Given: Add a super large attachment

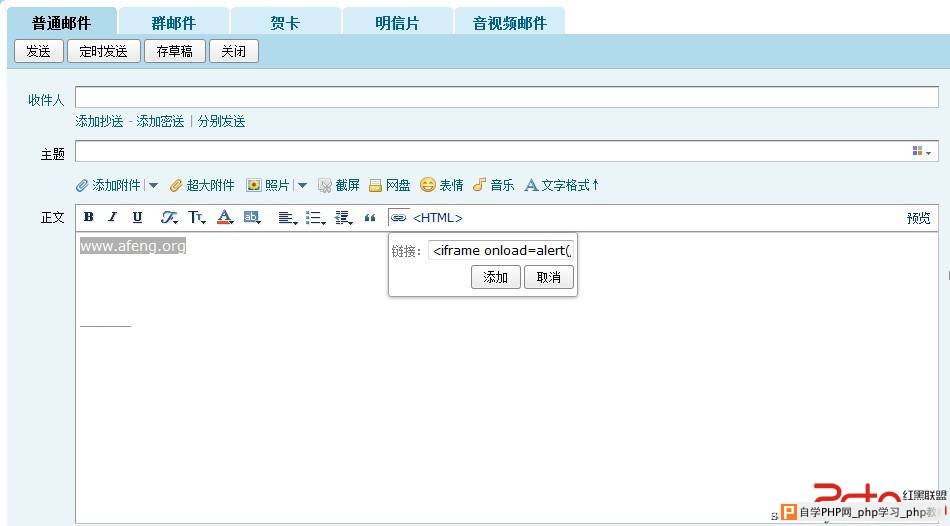Looking at the screenshot, I should tap(202, 185).
